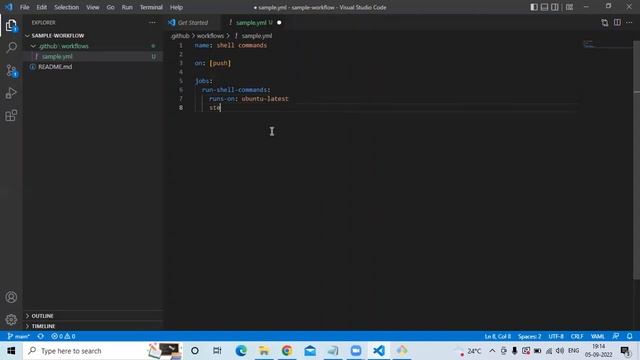640x360 pixels.
Task: Open the Run menu
Action: tap(127, 7)
